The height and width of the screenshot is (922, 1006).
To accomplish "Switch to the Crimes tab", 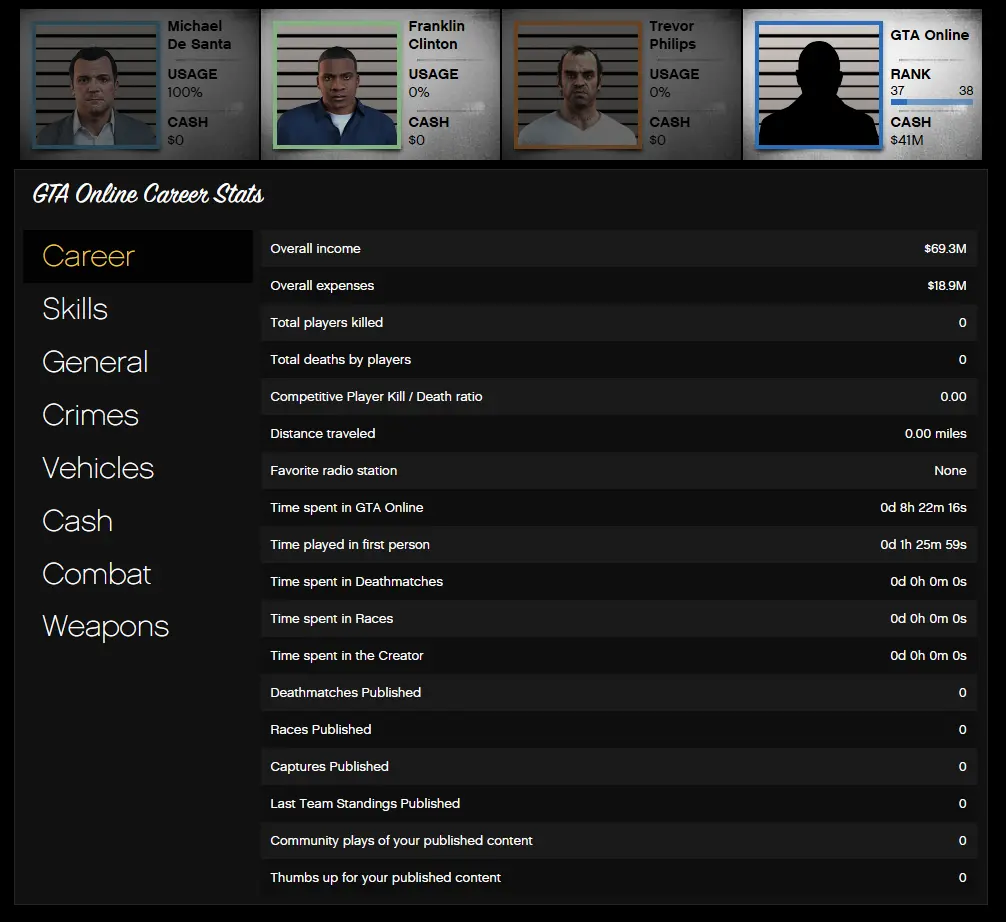I will click(90, 414).
